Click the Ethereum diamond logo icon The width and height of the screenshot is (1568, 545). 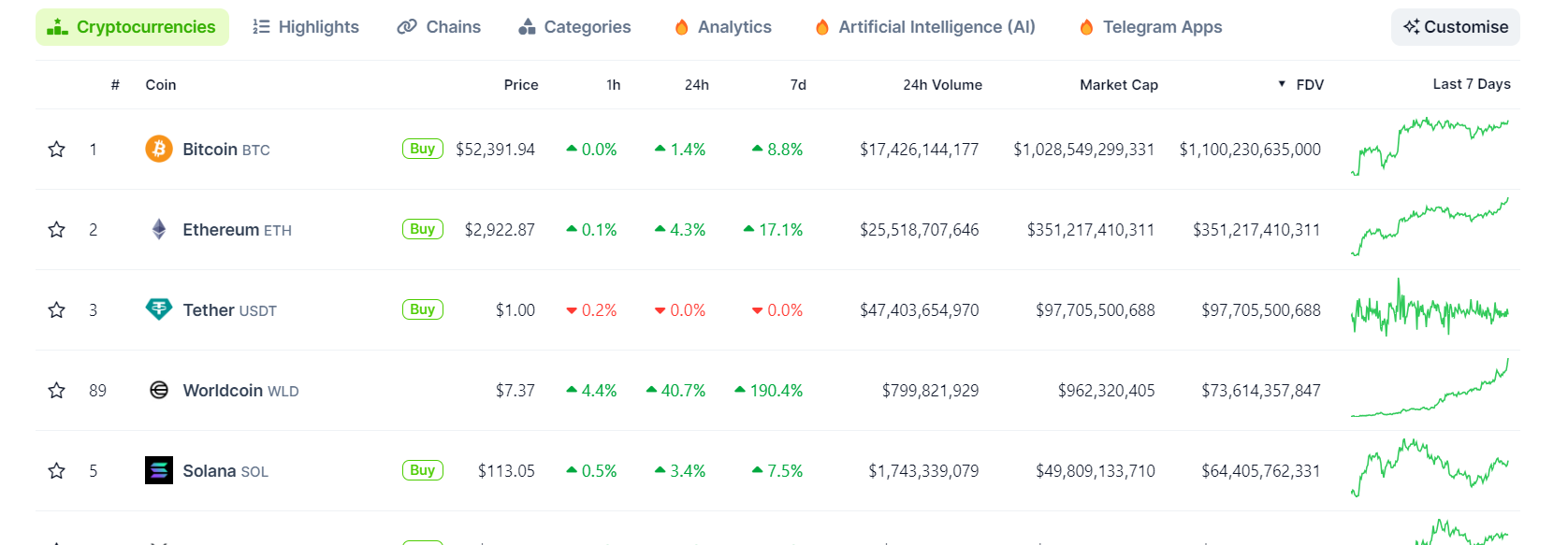click(159, 229)
